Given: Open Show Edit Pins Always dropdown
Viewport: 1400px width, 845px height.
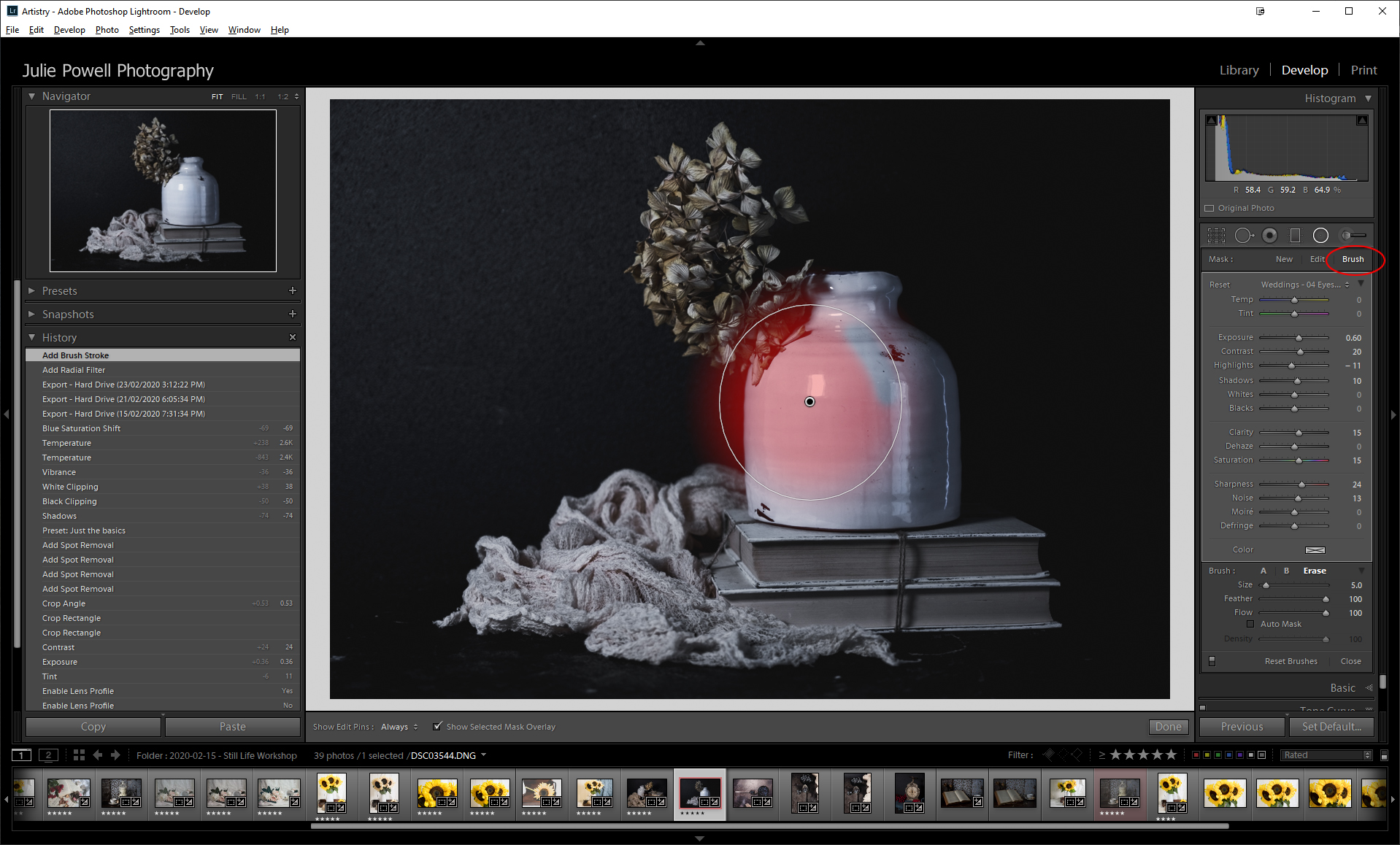Looking at the screenshot, I should 399,727.
